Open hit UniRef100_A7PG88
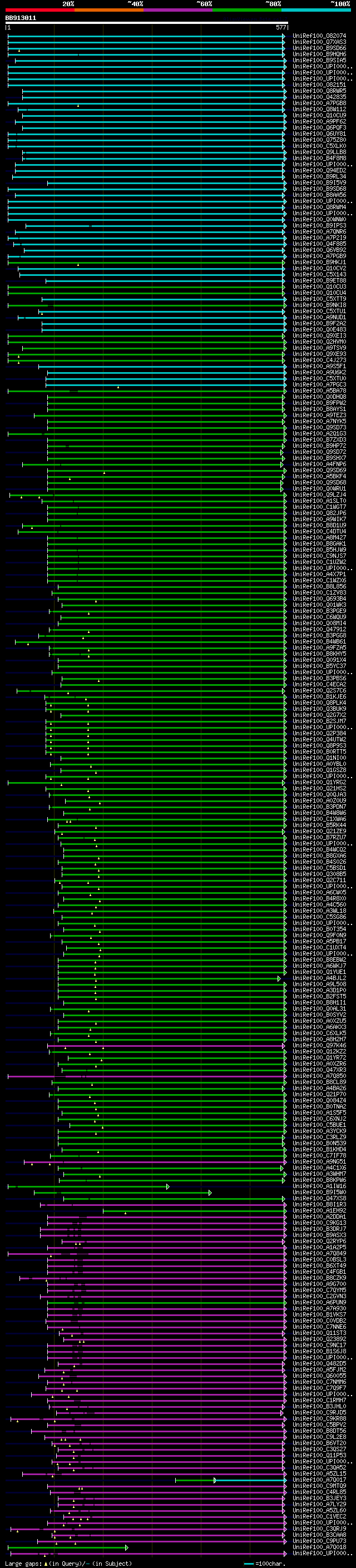 (319, 103)
